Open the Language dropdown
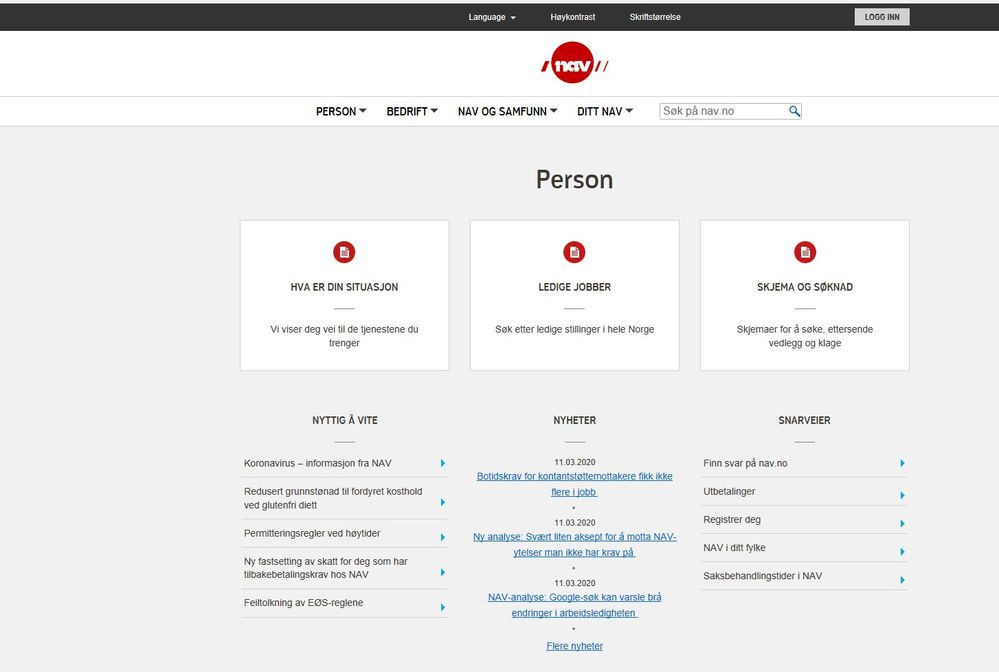Screen dimensions: 999x672 pyautogui.click(x=492, y=17)
